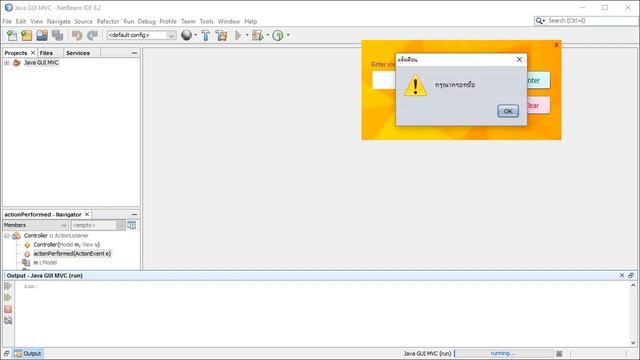Open the Profile menu
Image resolution: width=640 pixels, height=360 pixels.
(168, 21)
